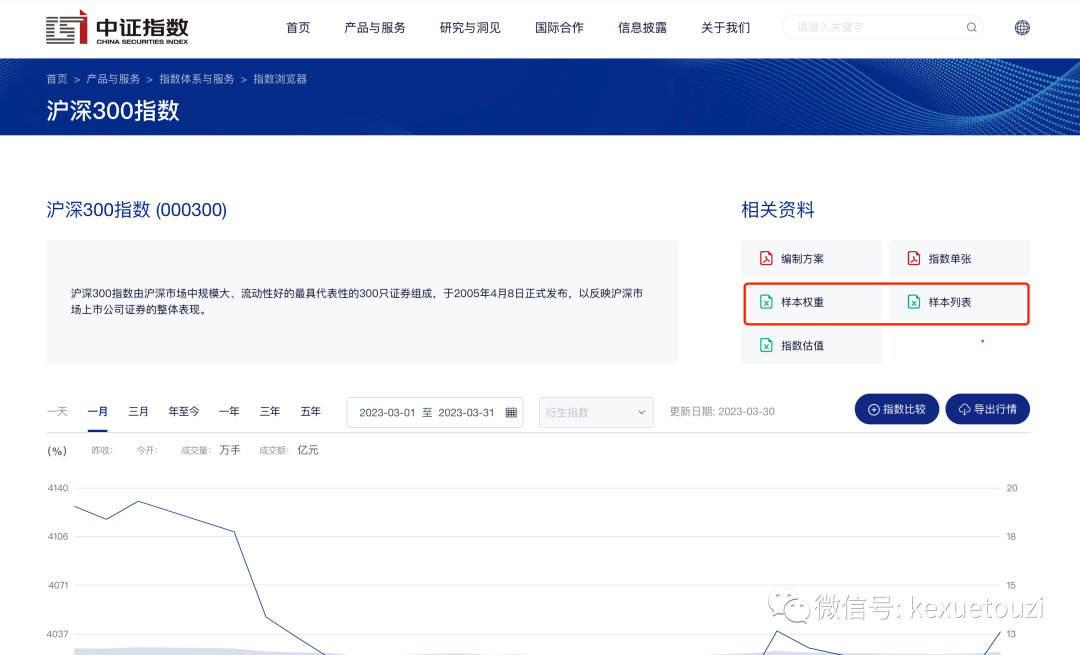Screen dimensions: 1080x655
Task: Click the 4140 chart axis label
Action: (58, 488)
